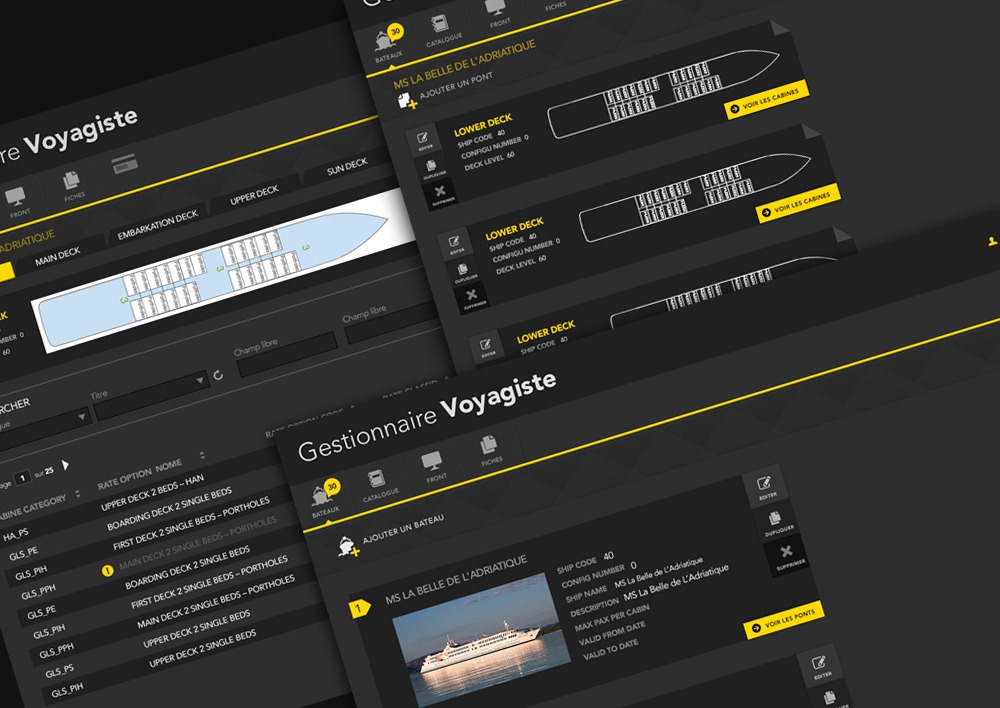Switch to the Sun Deck tab

tap(347, 167)
